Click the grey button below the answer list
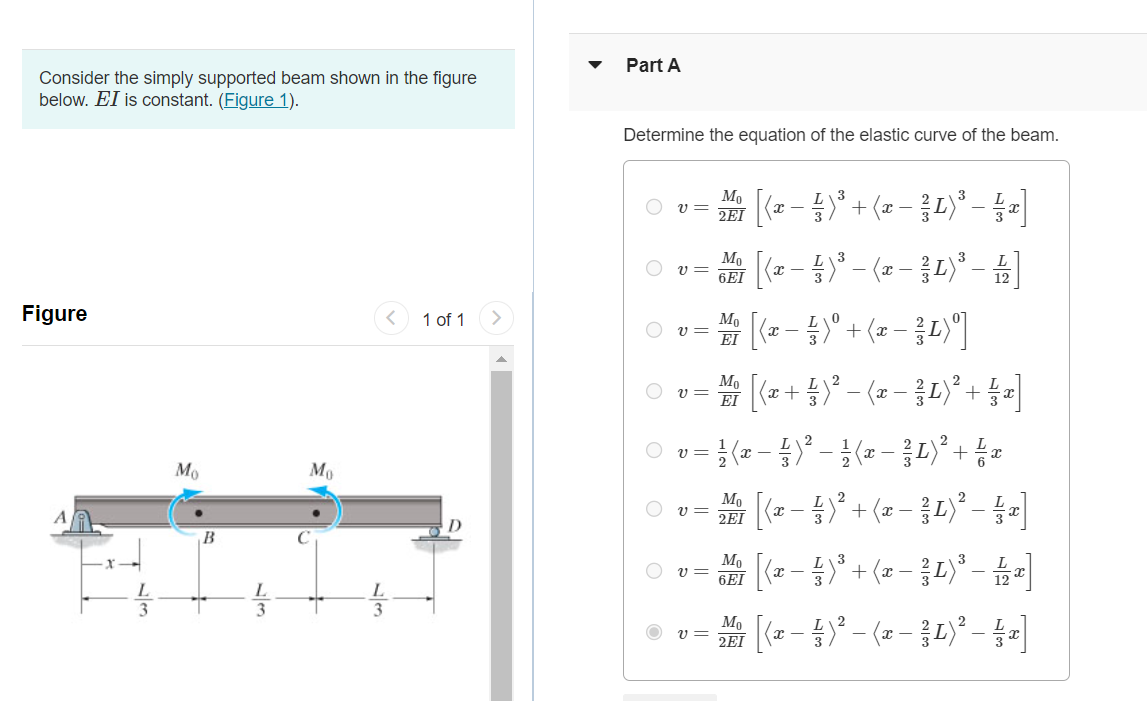The height and width of the screenshot is (701, 1147). click(x=669, y=697)
